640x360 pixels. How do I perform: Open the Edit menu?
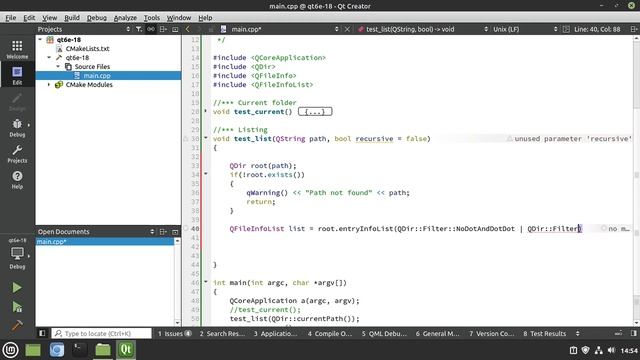29,18
